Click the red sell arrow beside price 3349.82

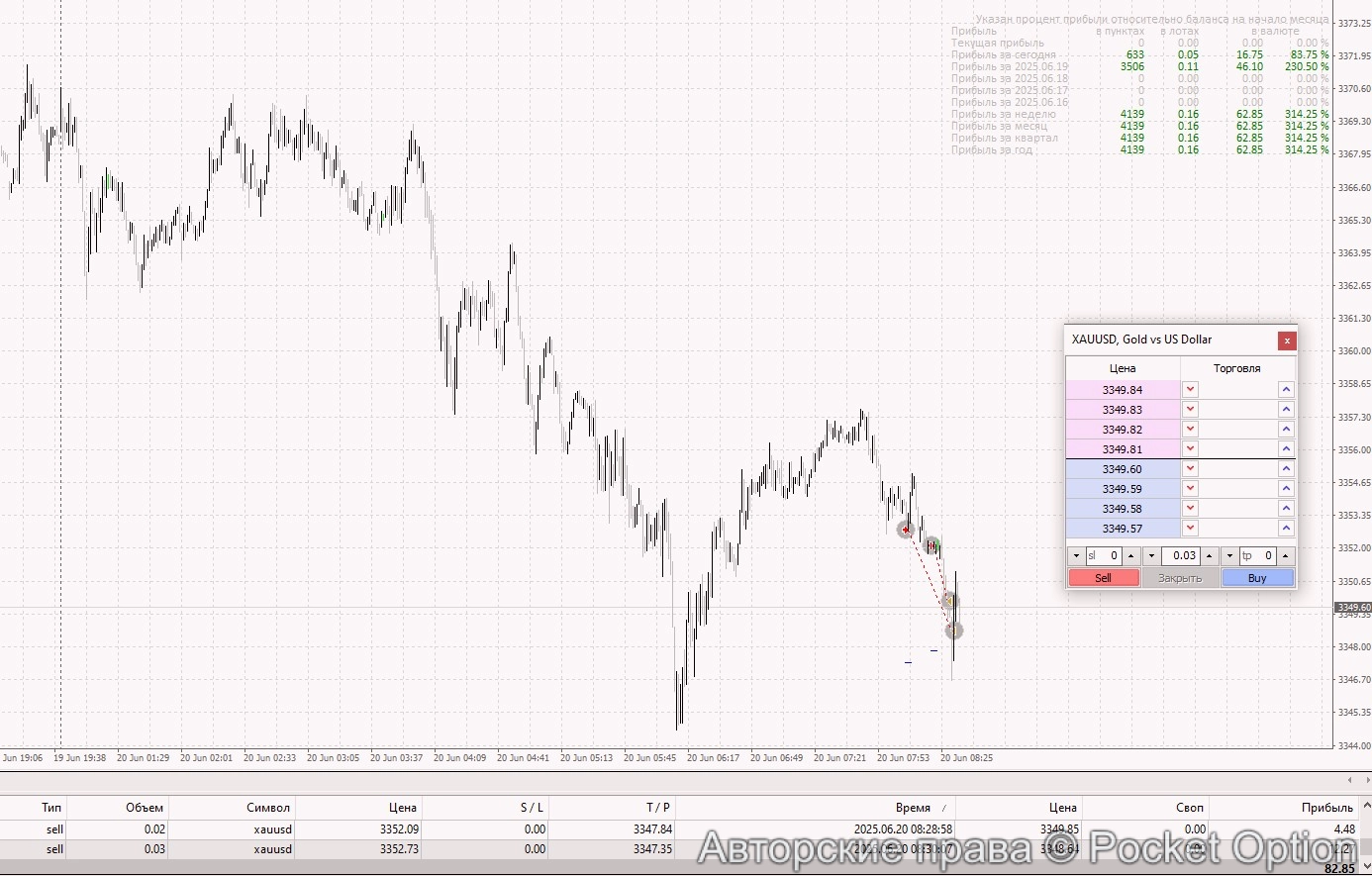pos(1190,430)
